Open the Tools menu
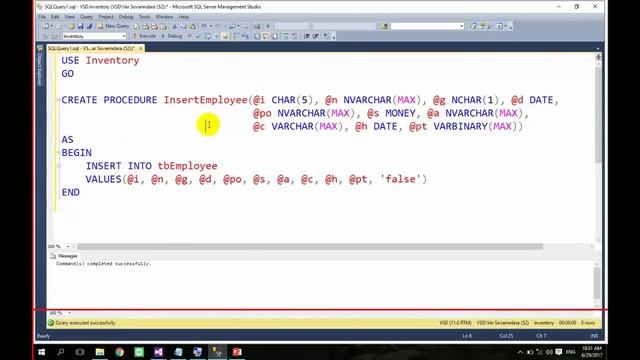 tap(144, 17)
